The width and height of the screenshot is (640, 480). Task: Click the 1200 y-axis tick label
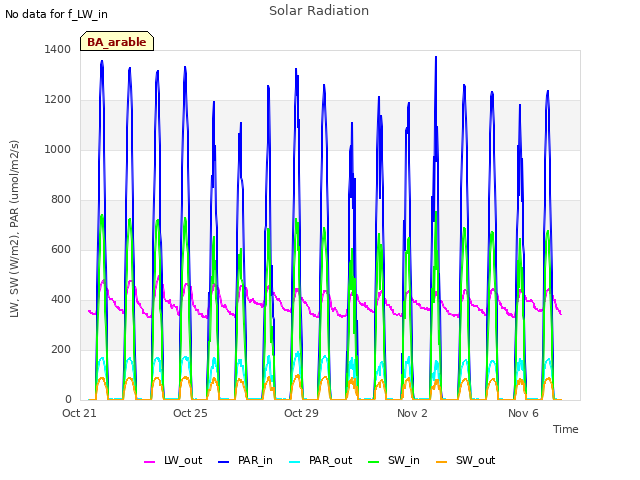coord(58,100)
